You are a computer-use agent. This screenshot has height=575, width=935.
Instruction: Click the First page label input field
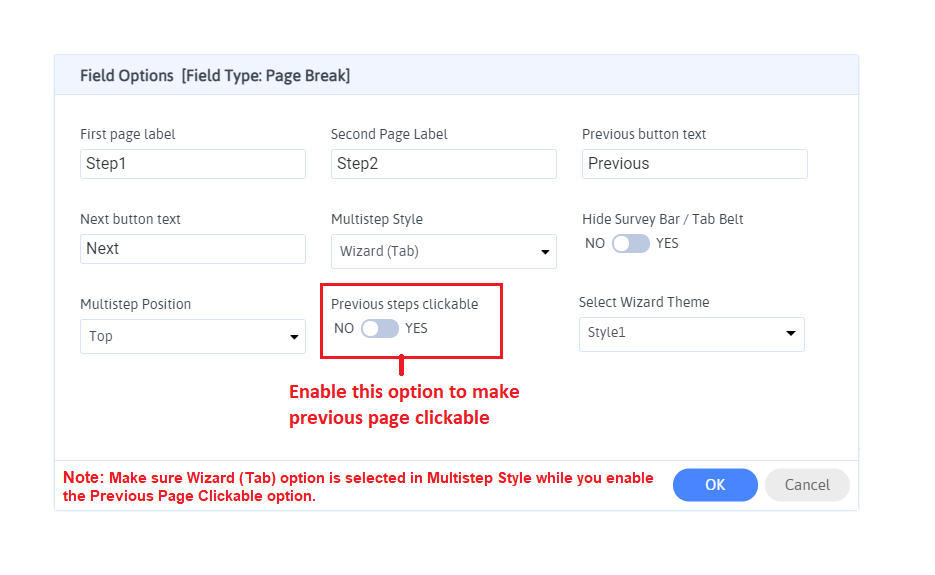tap(192, 164)
